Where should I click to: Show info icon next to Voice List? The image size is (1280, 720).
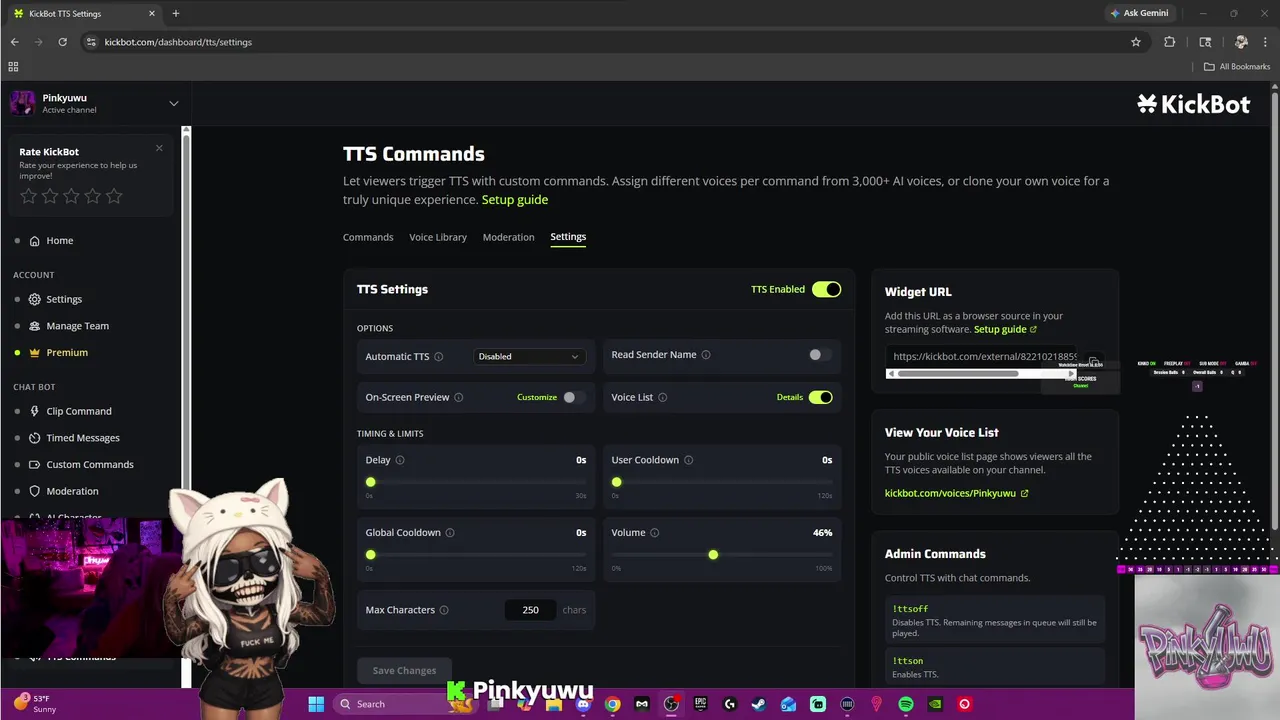point(663,398)
